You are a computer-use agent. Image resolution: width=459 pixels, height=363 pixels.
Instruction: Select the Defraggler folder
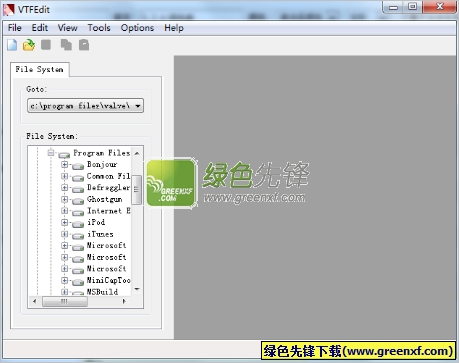point(108,188)
